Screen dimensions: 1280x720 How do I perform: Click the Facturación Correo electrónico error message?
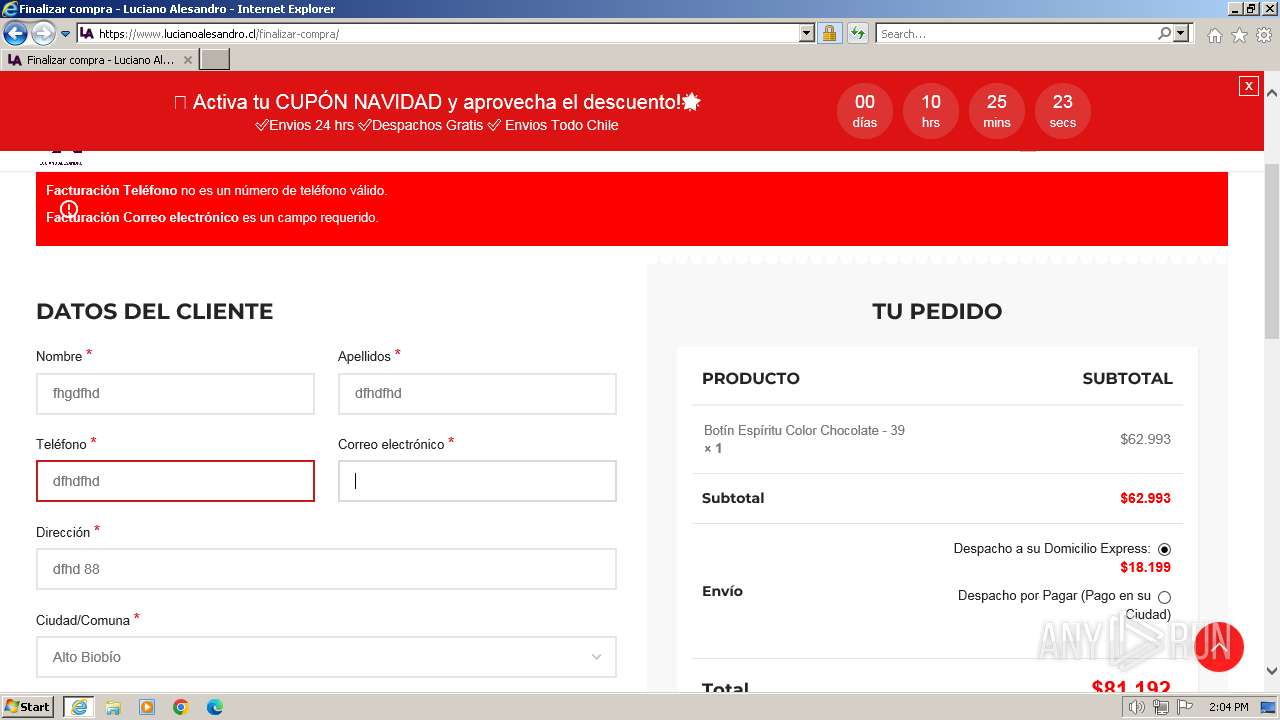pyautogui.click(x=212, y=217)
